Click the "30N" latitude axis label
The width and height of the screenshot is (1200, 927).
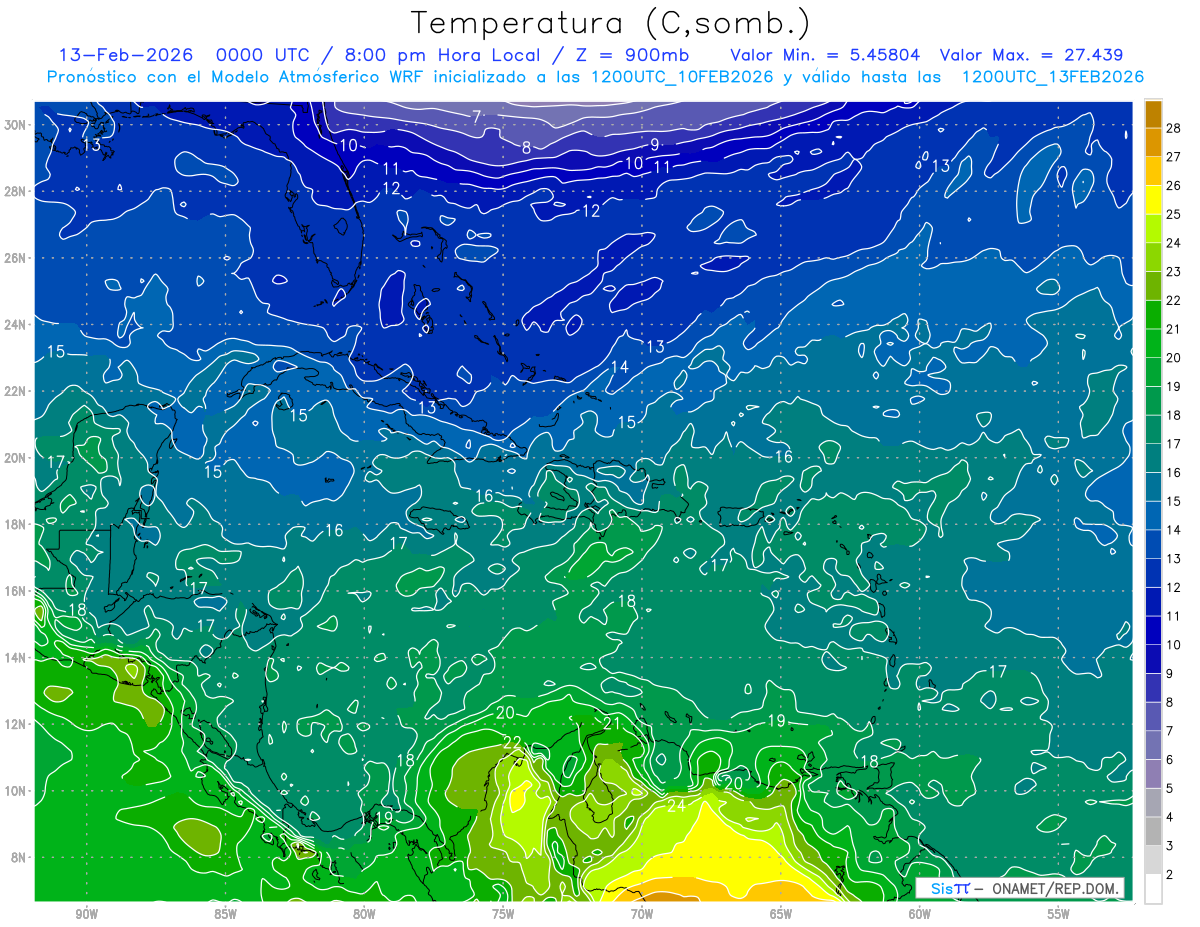click(15, 125)
